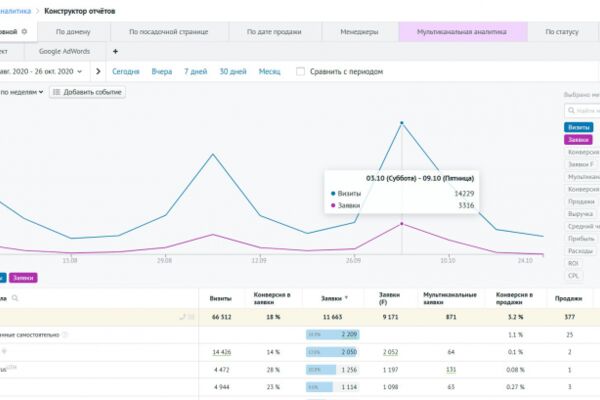Open the по неделям grouping dropdown

tap(21, 92)
